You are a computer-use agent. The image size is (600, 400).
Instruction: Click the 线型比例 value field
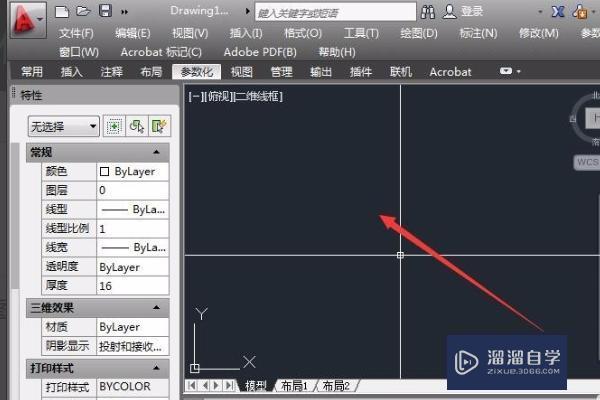[132, 229]
